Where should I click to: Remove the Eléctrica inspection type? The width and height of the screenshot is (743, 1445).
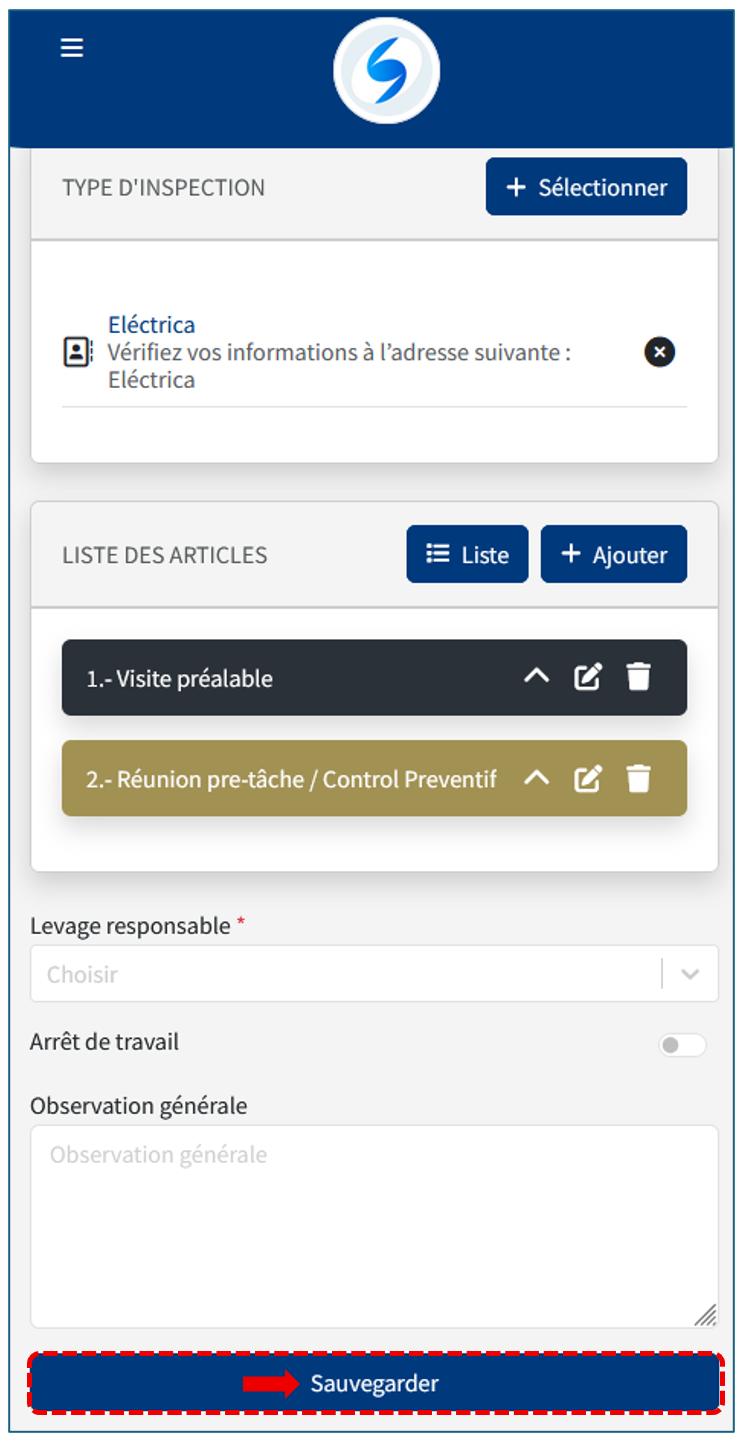[659, 352]
